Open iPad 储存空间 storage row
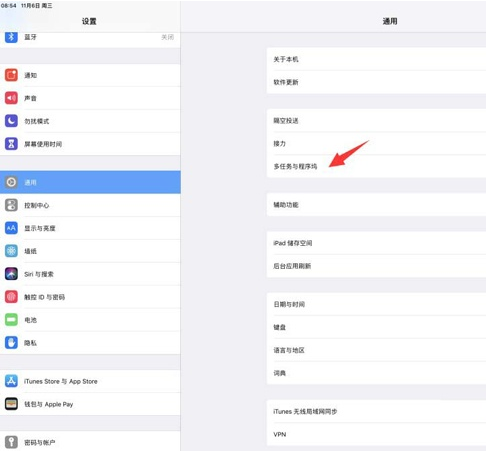The width and height of the screenshot is (486, 452). 376,243
